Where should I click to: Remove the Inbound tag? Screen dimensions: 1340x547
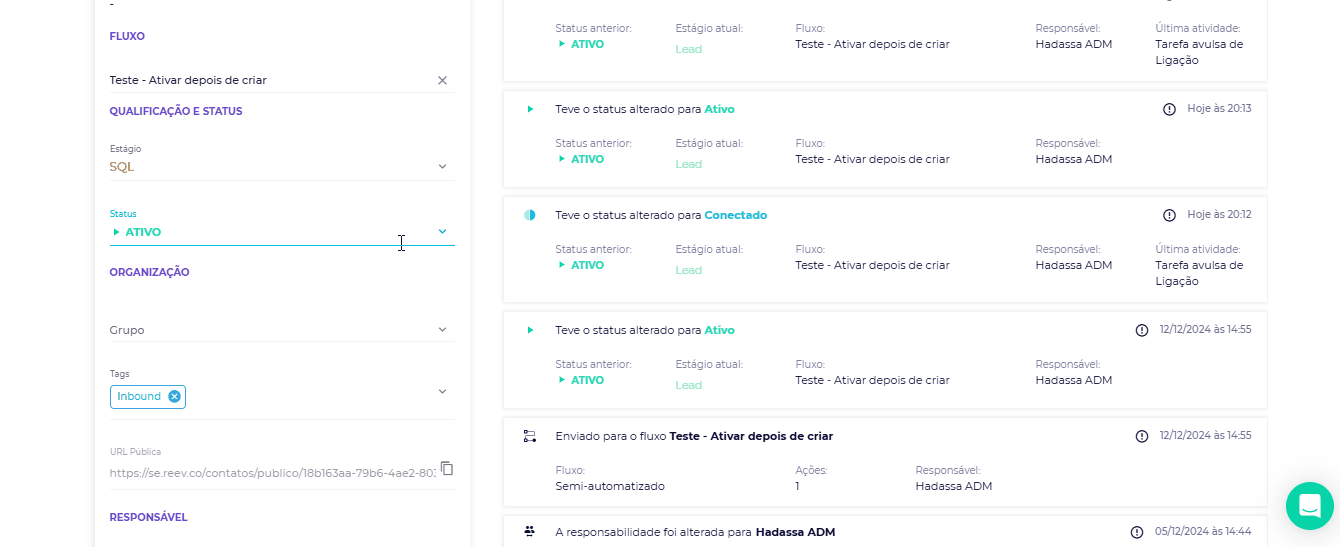pos(174,397)
